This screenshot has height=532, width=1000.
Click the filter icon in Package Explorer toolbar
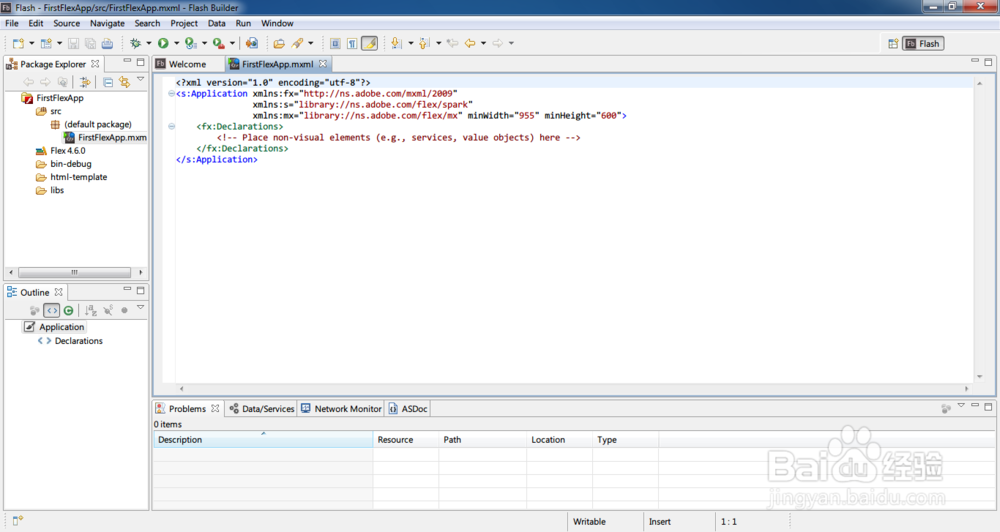pos(84,82)
